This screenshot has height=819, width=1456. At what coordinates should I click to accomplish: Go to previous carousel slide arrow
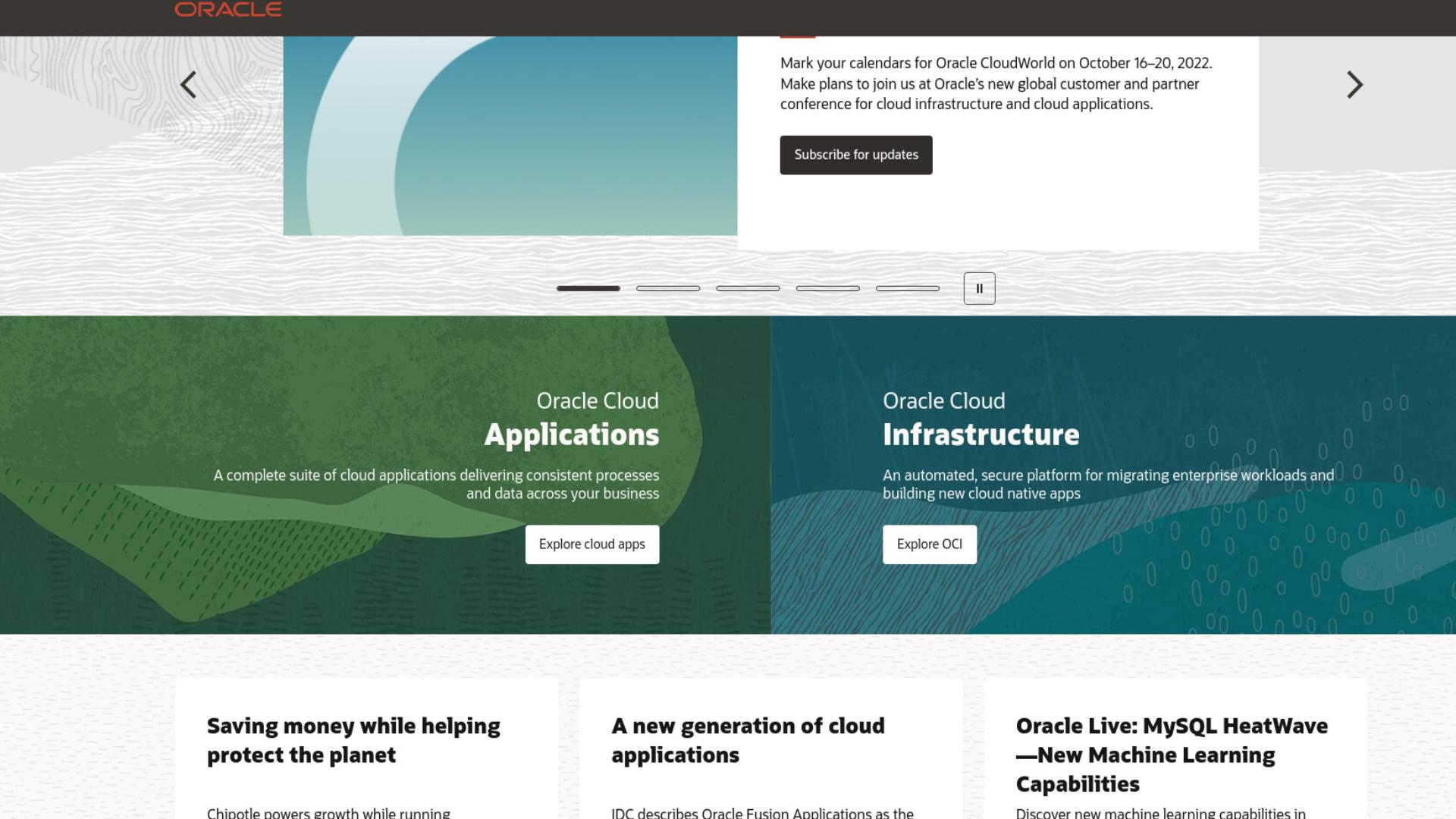[x=188, y=84]
